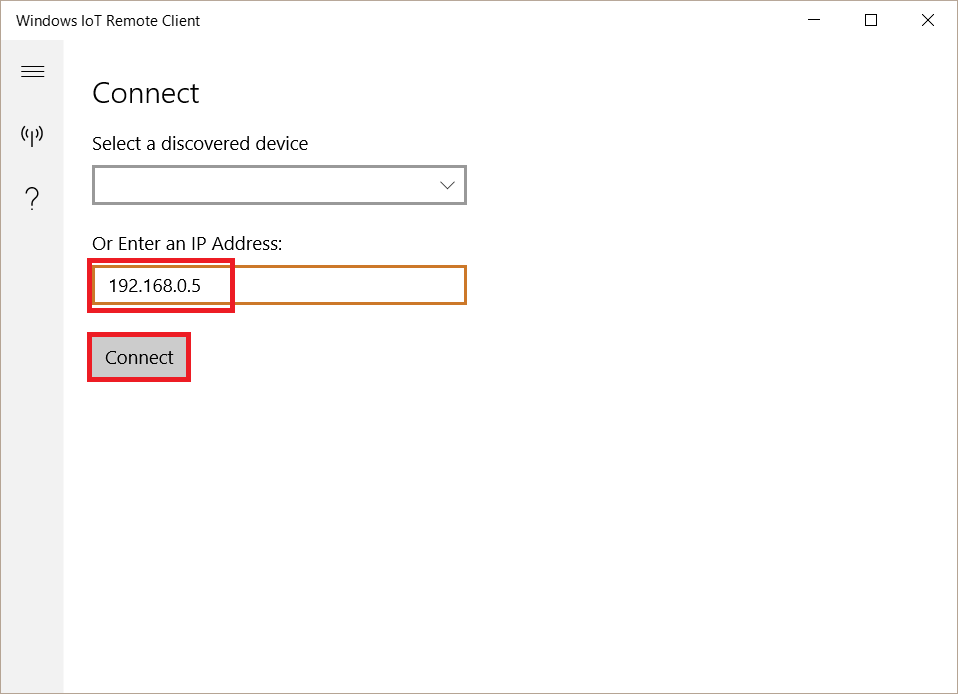Open the help question mark icon
This screenshot has height=694, width=958.
32,198
